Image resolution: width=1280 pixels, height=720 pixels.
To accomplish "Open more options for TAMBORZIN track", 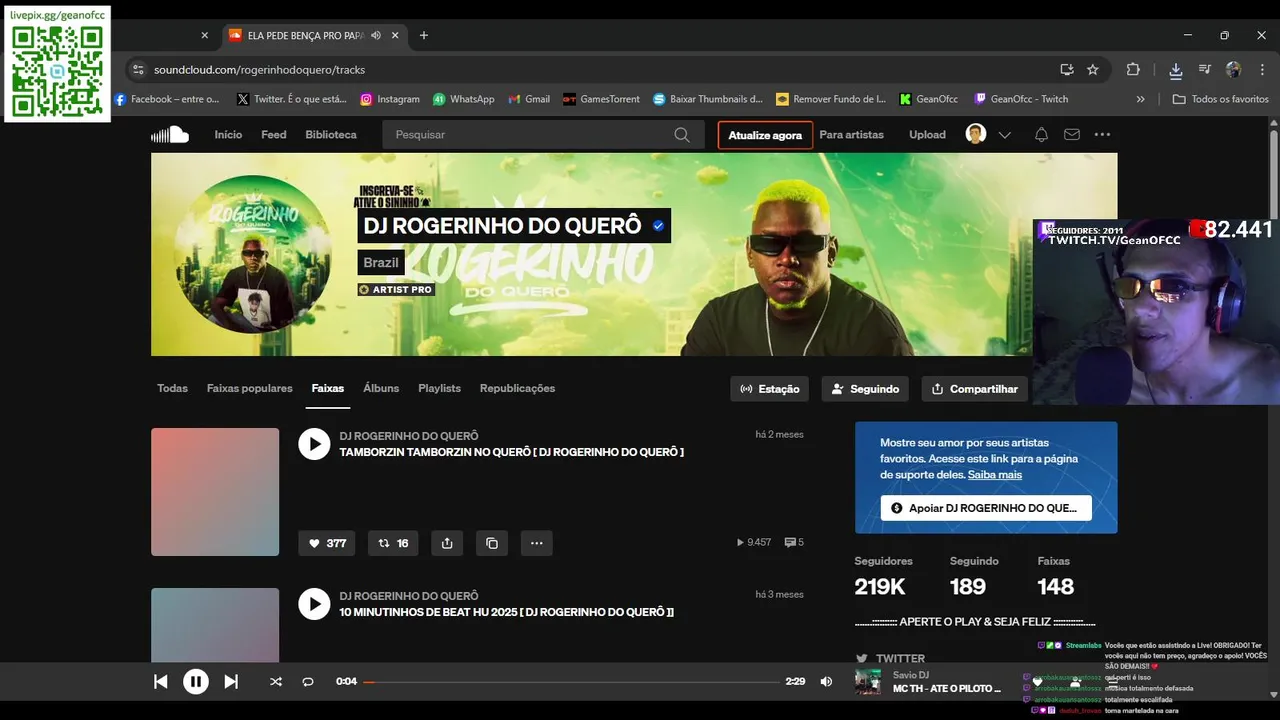I will coord(537,543).
